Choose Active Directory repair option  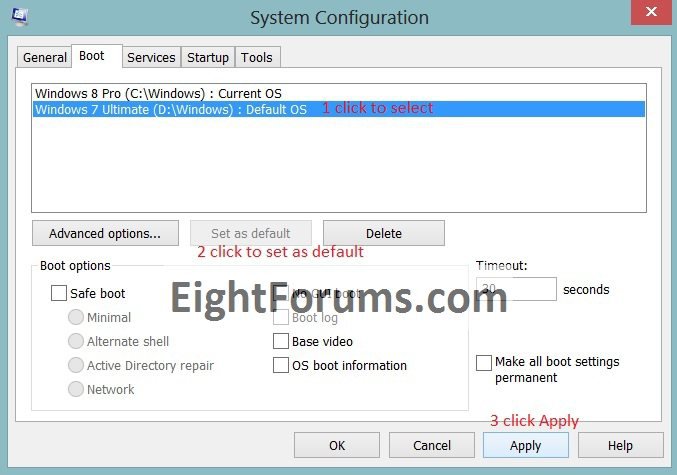click(76, 365)
